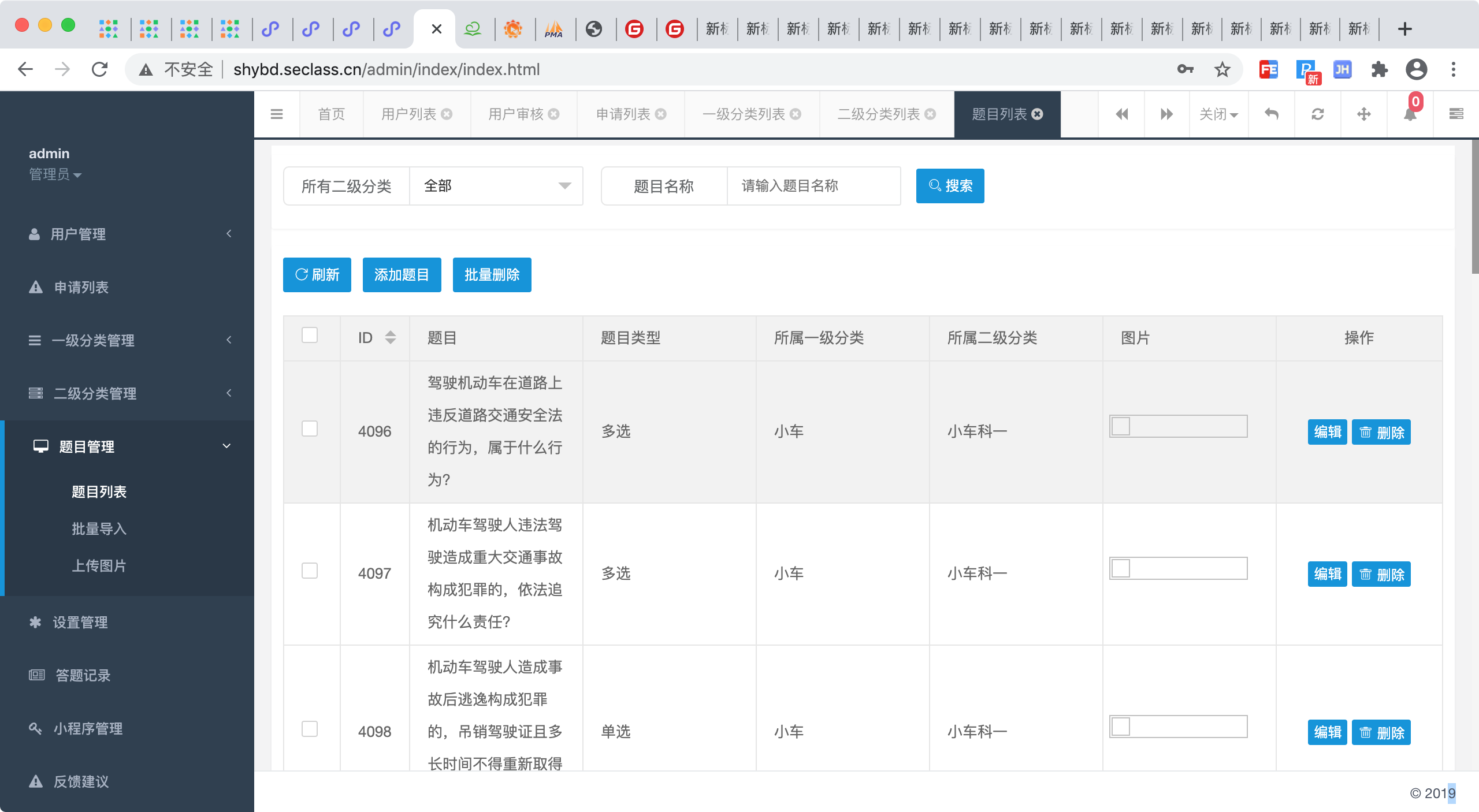Click the fullscreen move arrows icon

[x=1364, y=114]
